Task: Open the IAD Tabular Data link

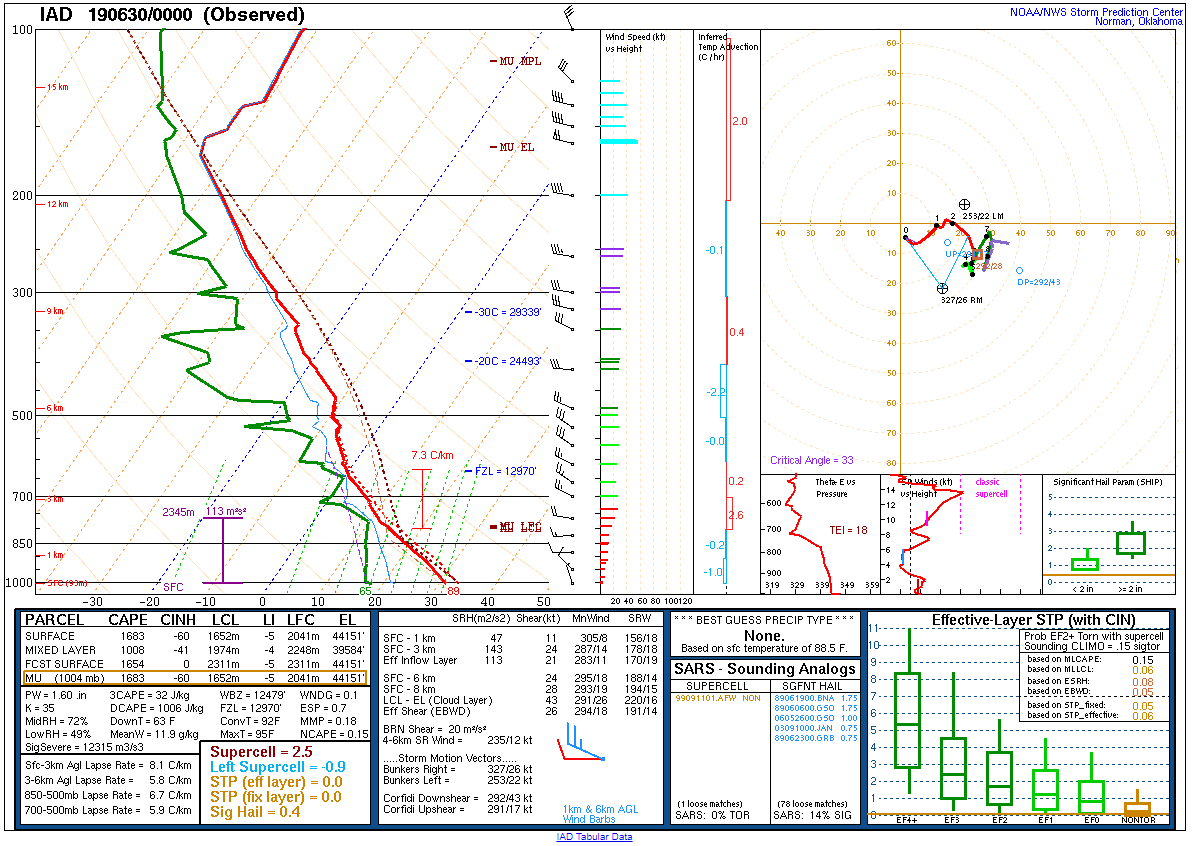Action: pos(594,837)
